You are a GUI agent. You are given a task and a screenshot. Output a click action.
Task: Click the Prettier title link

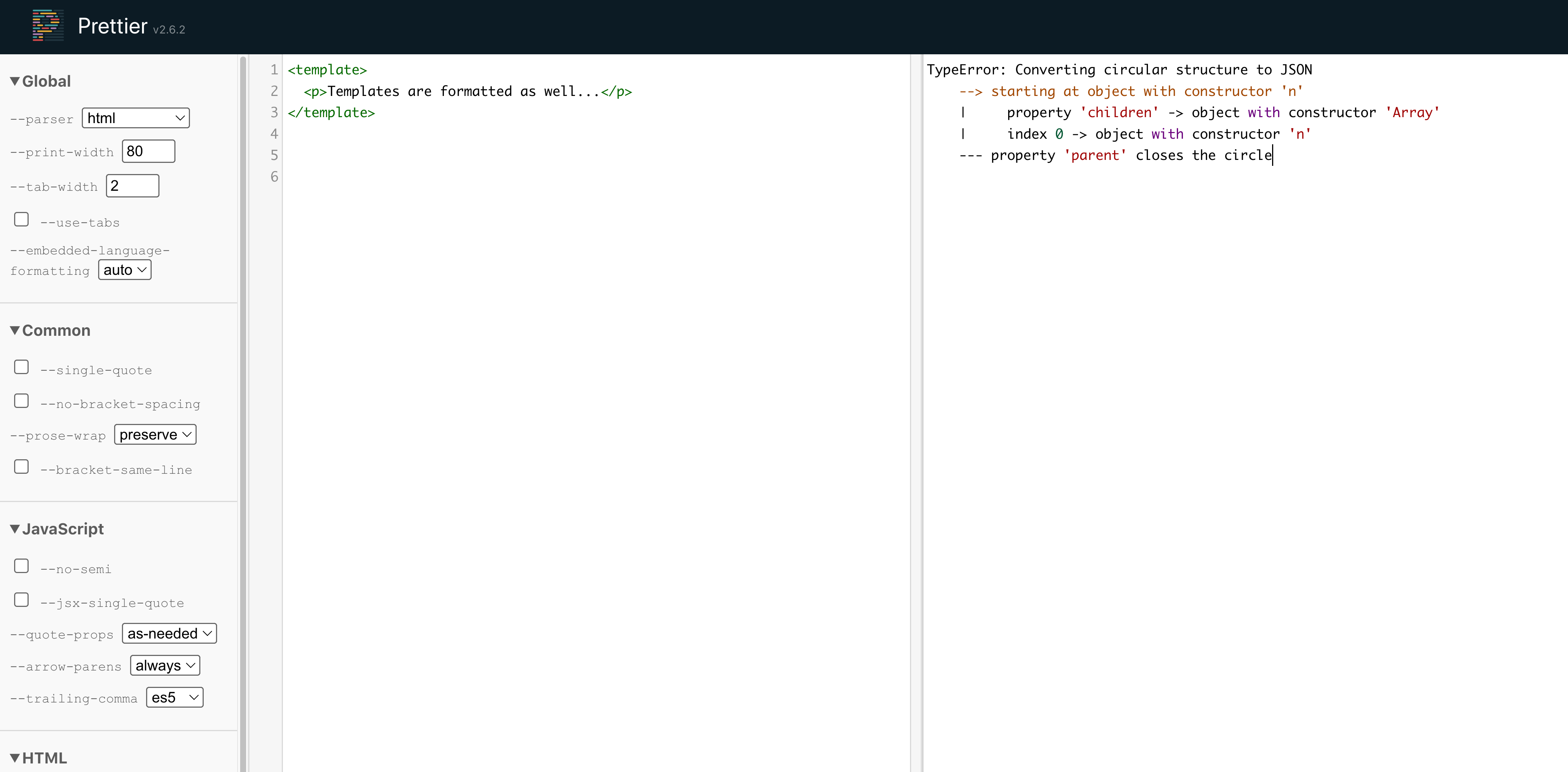point(113,26)
